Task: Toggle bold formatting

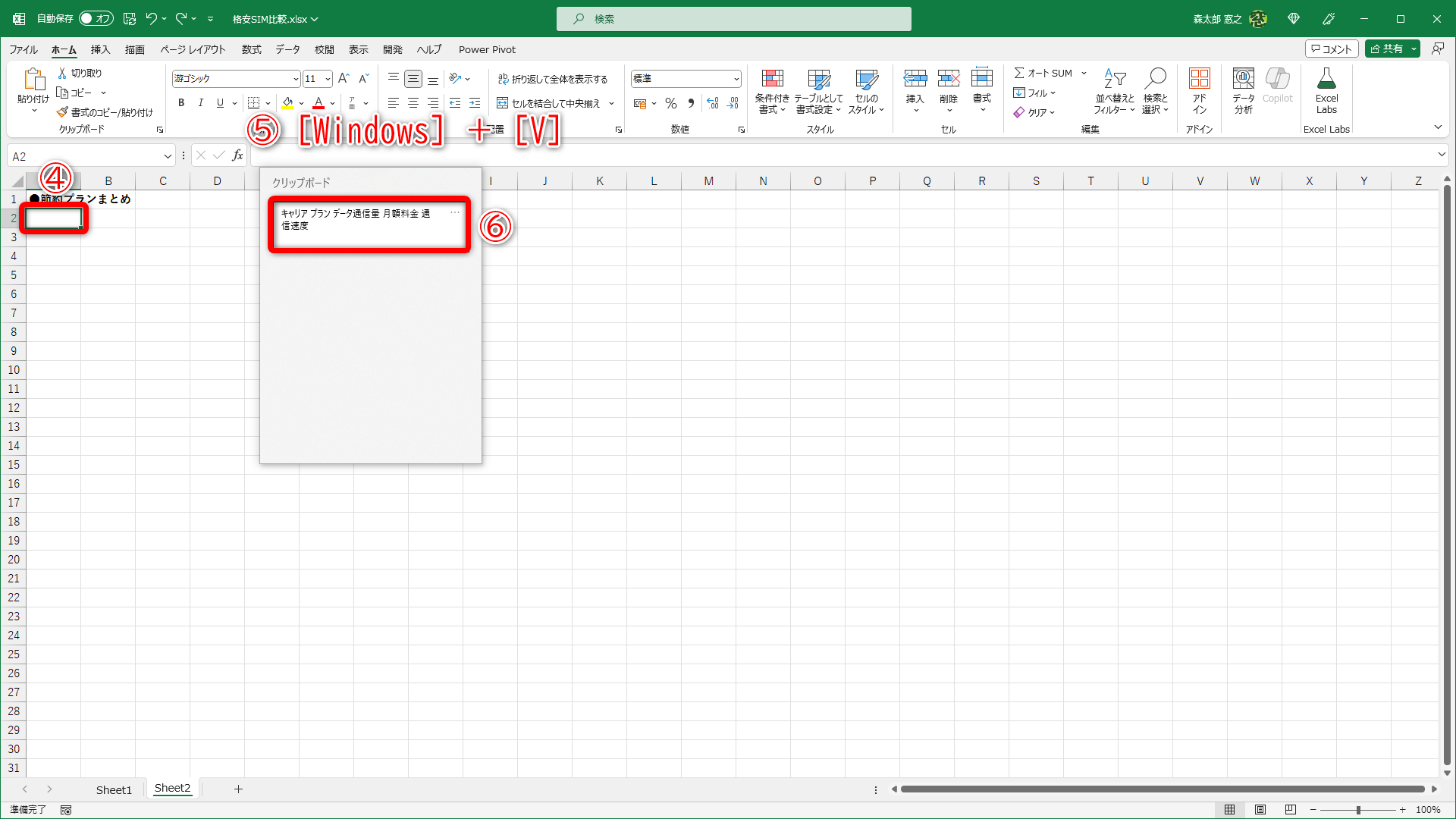Action: 181,102
